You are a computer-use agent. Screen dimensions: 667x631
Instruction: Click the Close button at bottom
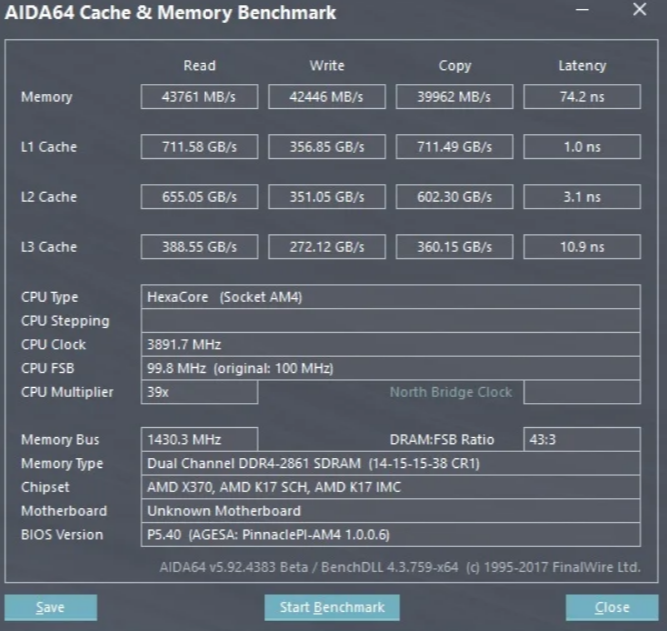(612, 607)
